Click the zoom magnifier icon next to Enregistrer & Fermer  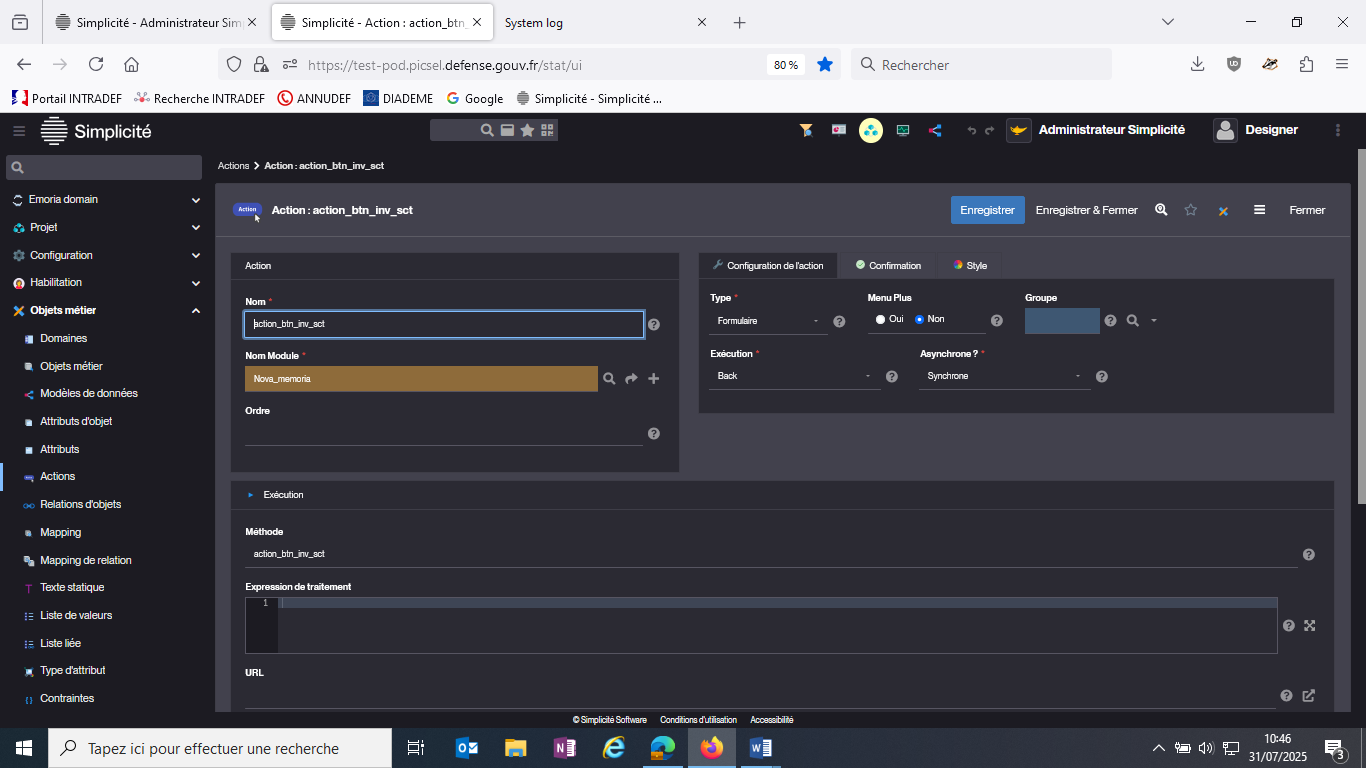coord(1161,210)
